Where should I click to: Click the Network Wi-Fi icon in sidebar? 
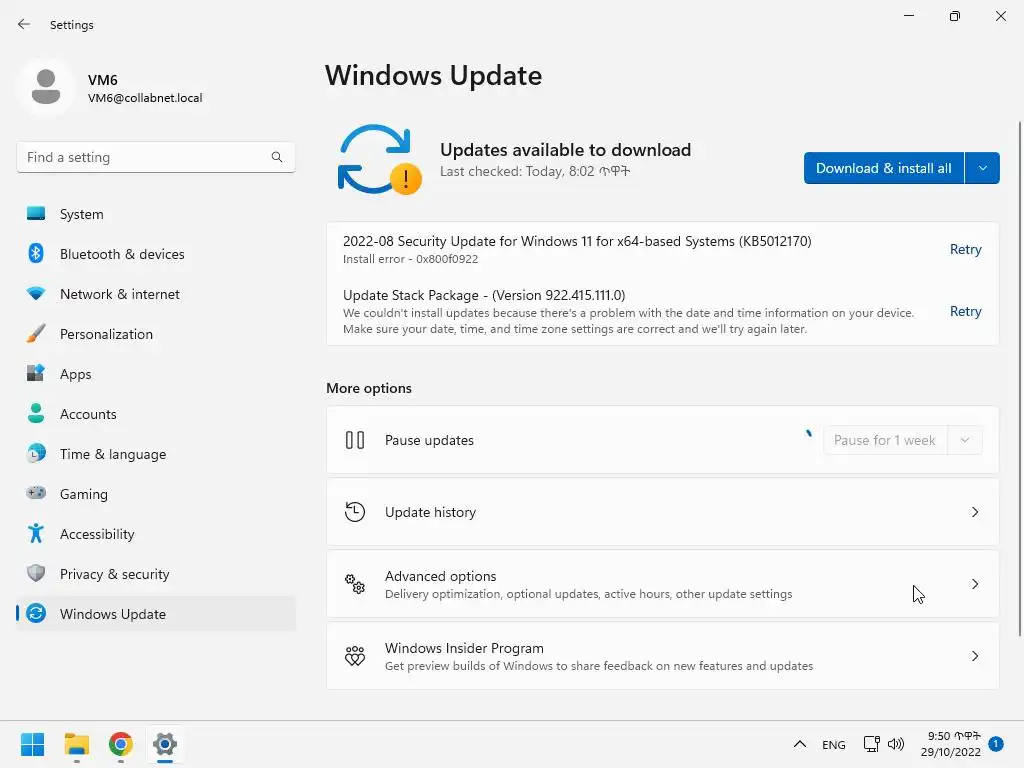point(36,294)
